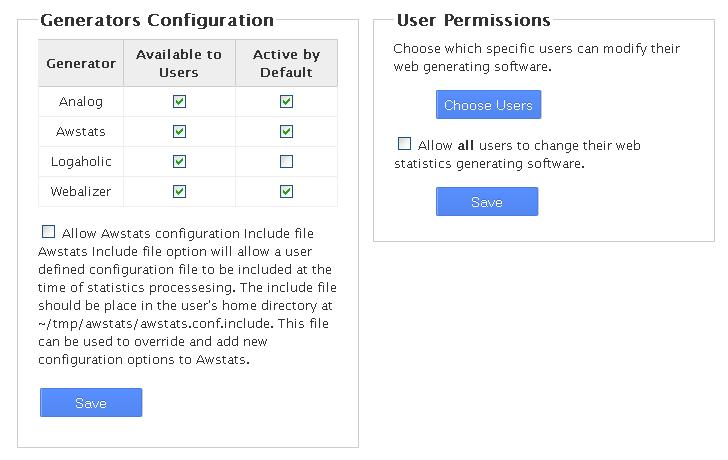728x460 pixels.
Task: Enable Allow Awstats configuration Include file
Action: click(49, 232)
